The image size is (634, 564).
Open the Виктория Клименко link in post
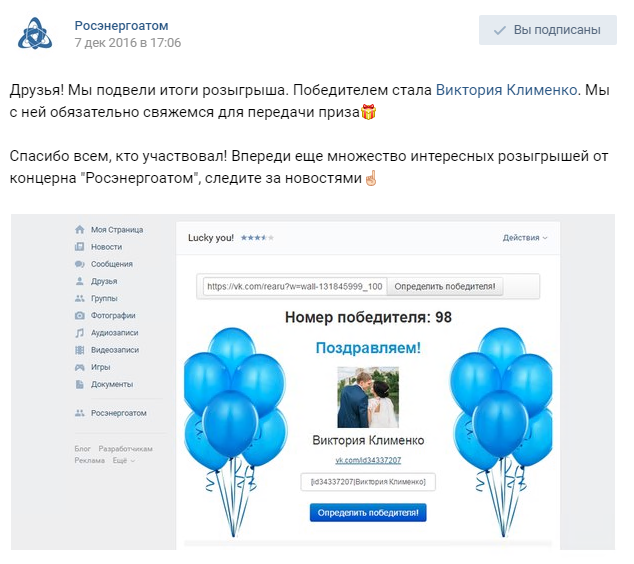506,90
